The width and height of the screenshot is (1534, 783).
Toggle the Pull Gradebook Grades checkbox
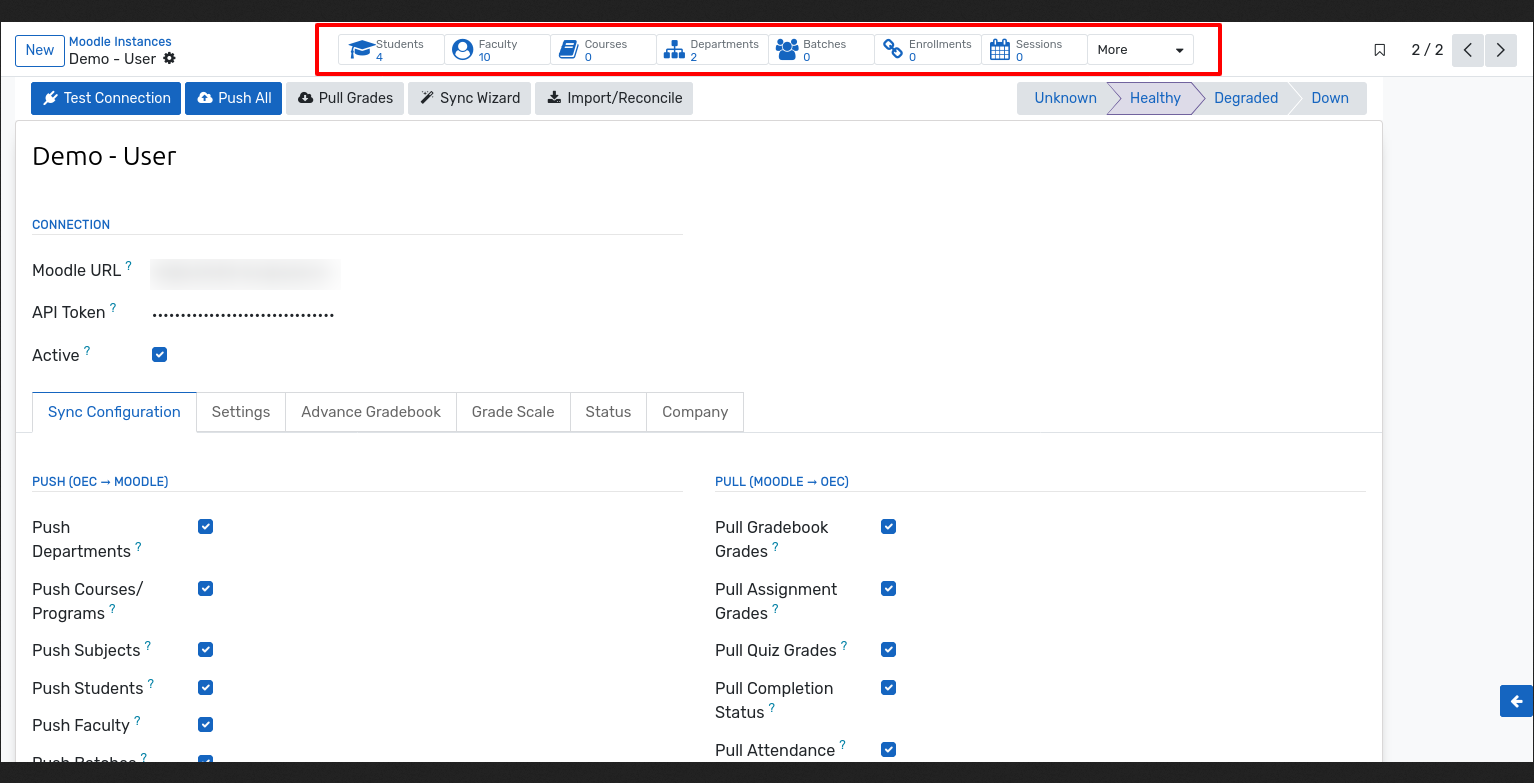point(888,526)
